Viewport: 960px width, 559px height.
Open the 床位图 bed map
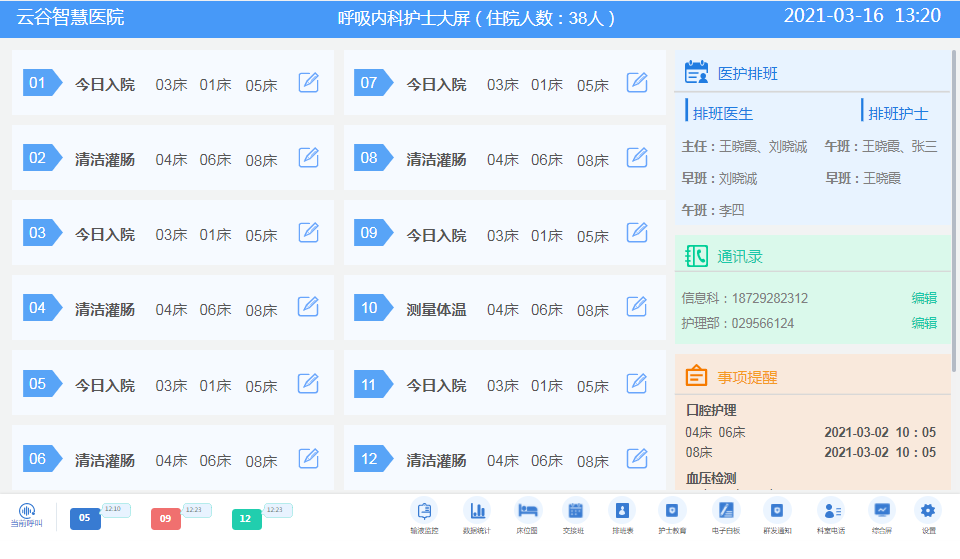click(528, 509)
